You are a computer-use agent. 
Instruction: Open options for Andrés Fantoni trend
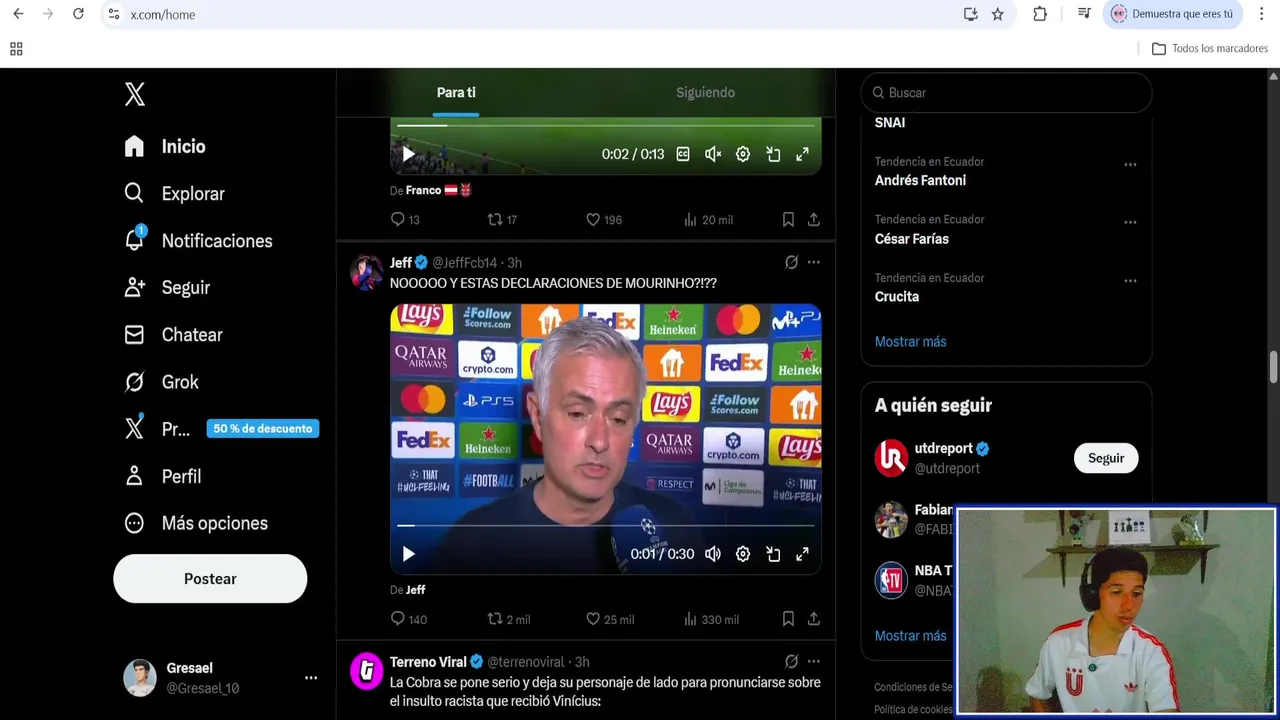pyautogui.click(x=1130, y=164)
